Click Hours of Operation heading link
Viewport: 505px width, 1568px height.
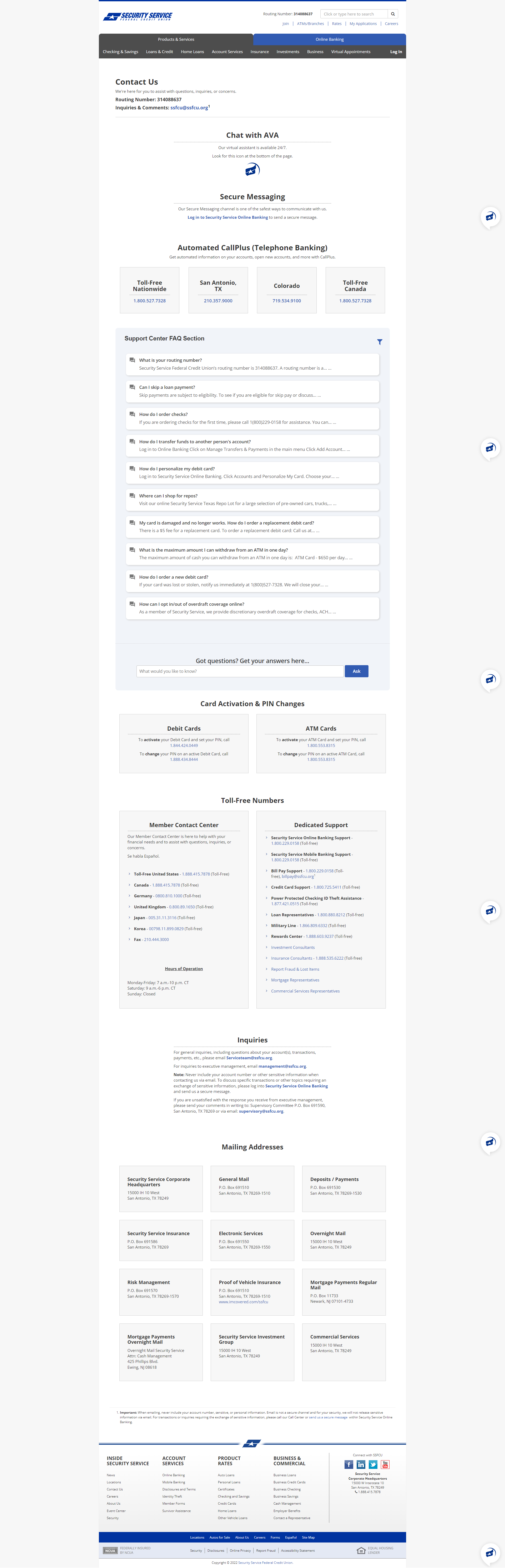point(184,969)
